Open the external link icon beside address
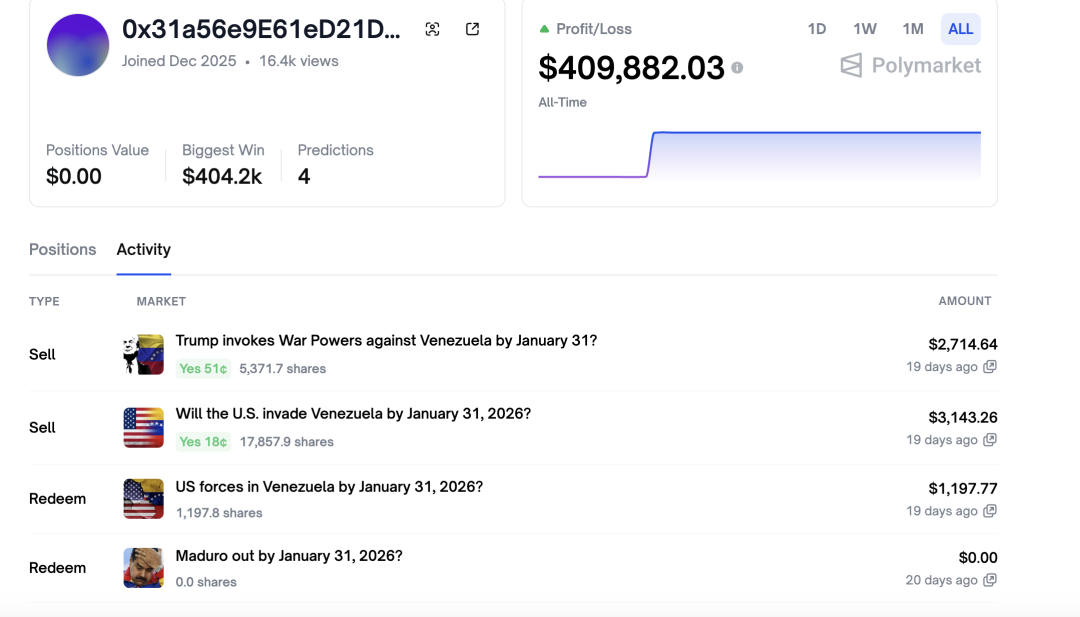 (x=473, y=29)
